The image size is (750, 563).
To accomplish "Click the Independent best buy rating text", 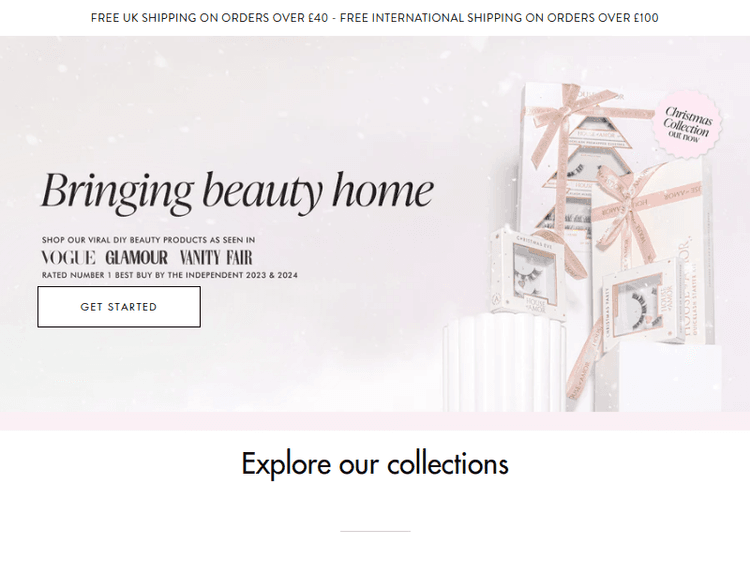I will tap(170, 275).
